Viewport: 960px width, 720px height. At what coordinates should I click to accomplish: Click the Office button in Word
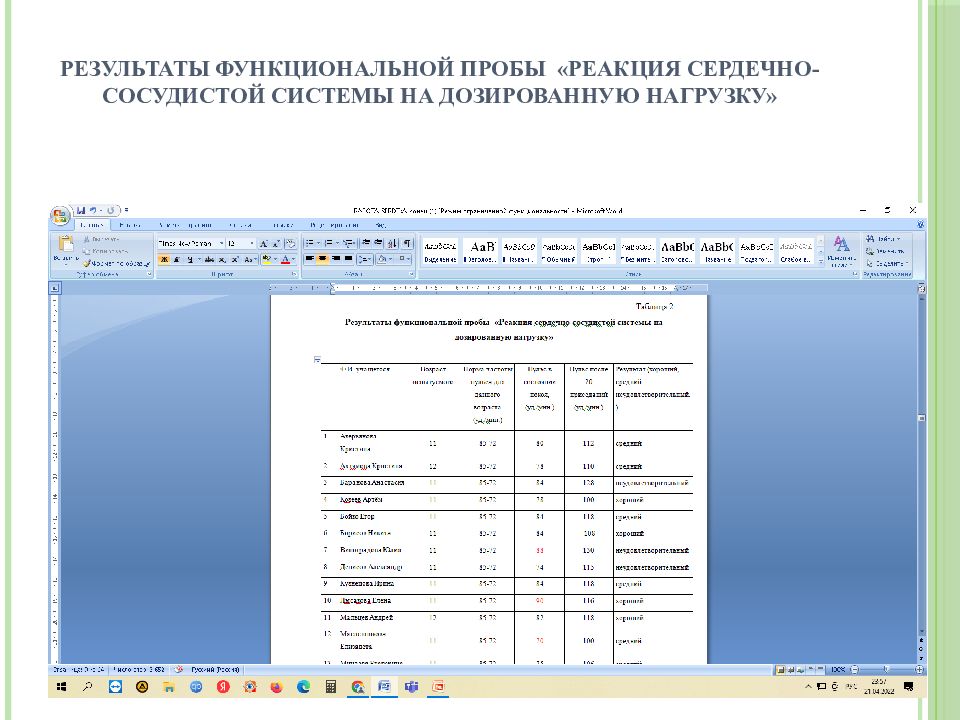(x=60, y=214)
